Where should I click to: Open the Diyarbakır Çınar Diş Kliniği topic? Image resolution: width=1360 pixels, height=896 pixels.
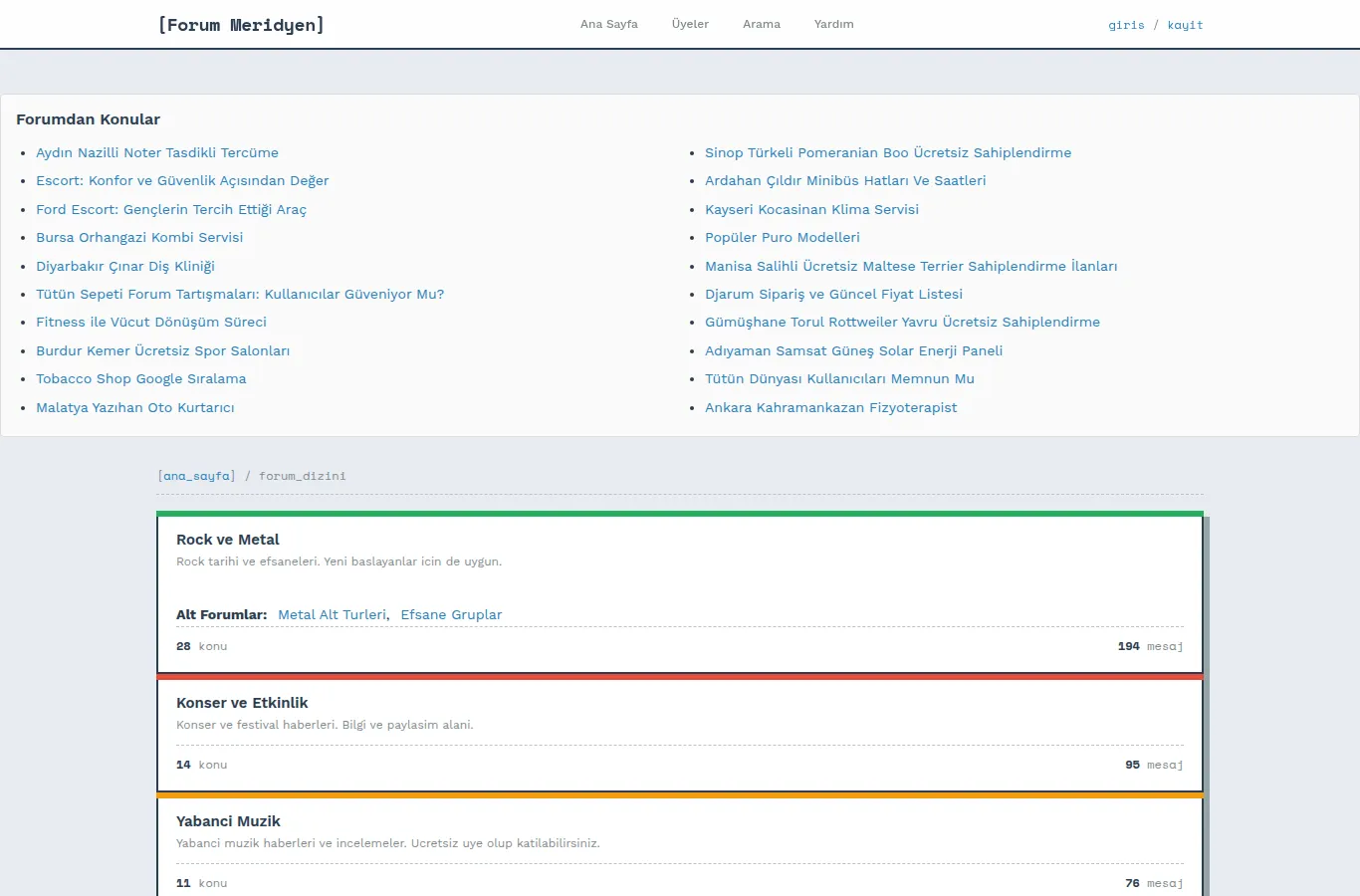click(125, 266)
